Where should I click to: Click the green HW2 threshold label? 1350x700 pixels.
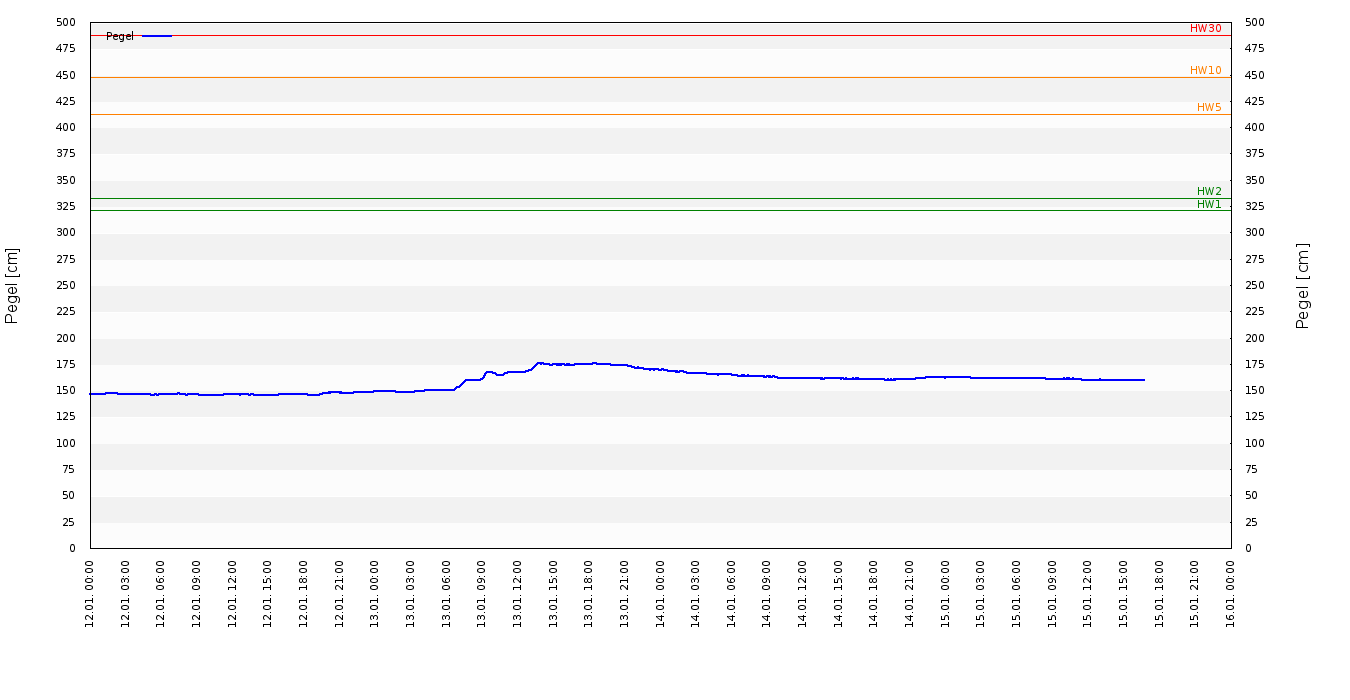[1209, 192]
